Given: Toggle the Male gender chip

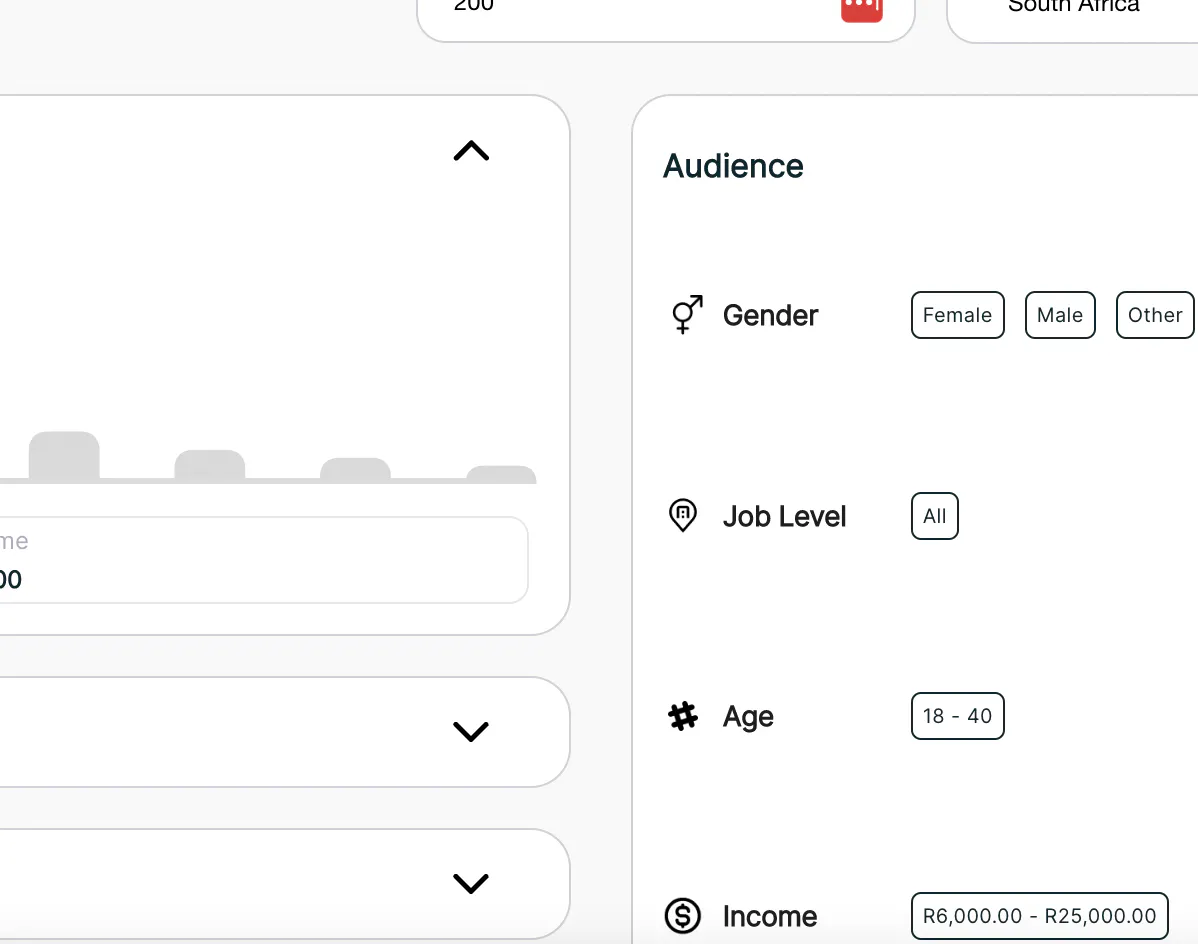Looking at the screenshot, I should 1060,315.
